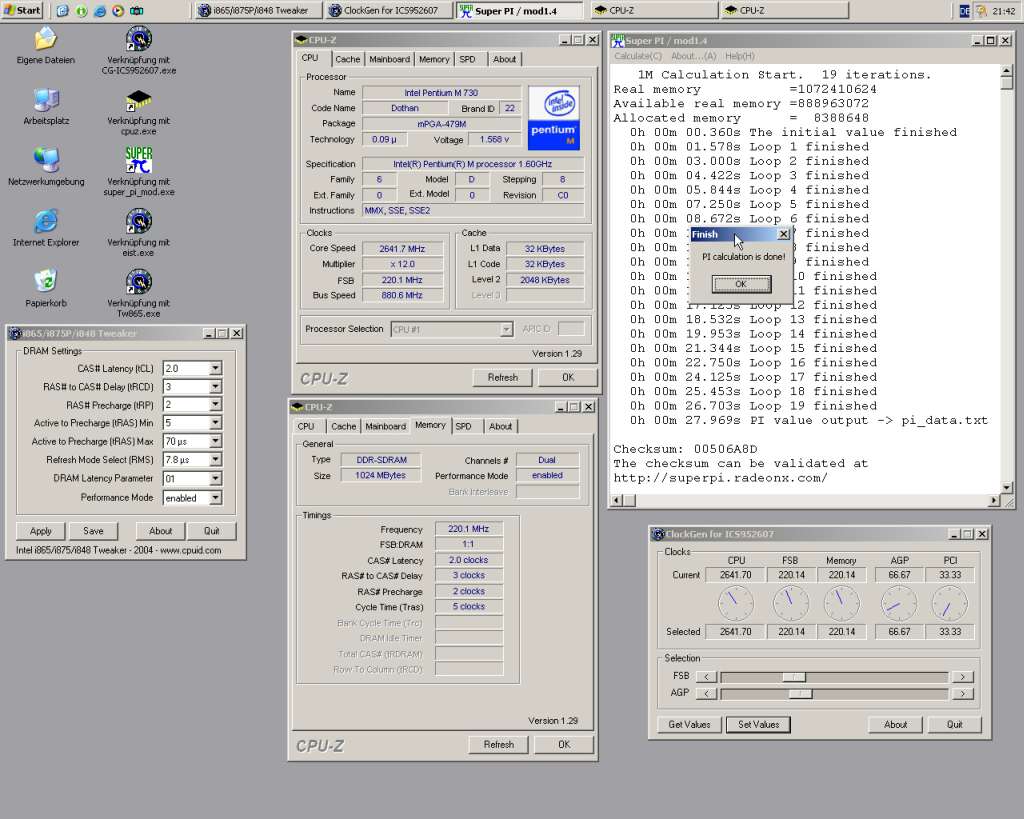
Task: Open the Papierkorb recycle bin
Action: [x=45, y=282]
